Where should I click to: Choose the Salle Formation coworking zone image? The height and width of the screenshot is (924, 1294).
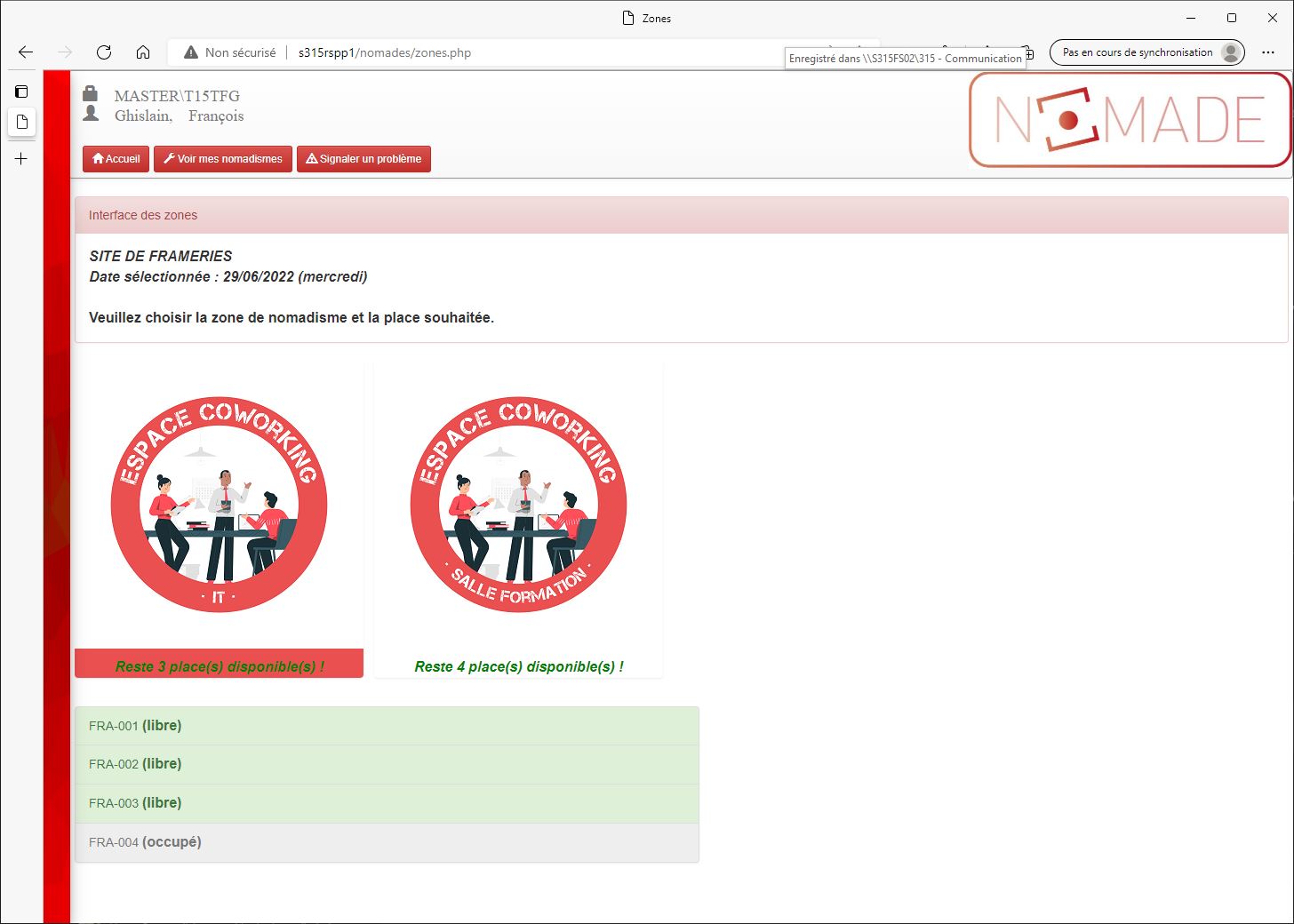(x=518, y=505)
